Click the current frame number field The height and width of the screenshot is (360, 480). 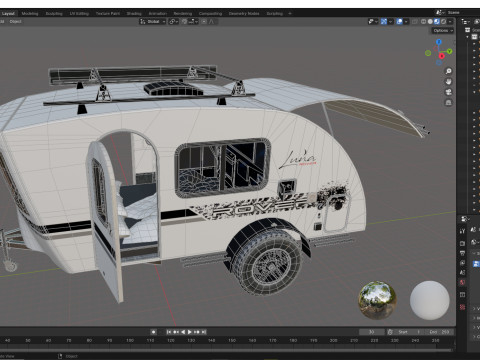pyautogui.click(x=372, y=332)
